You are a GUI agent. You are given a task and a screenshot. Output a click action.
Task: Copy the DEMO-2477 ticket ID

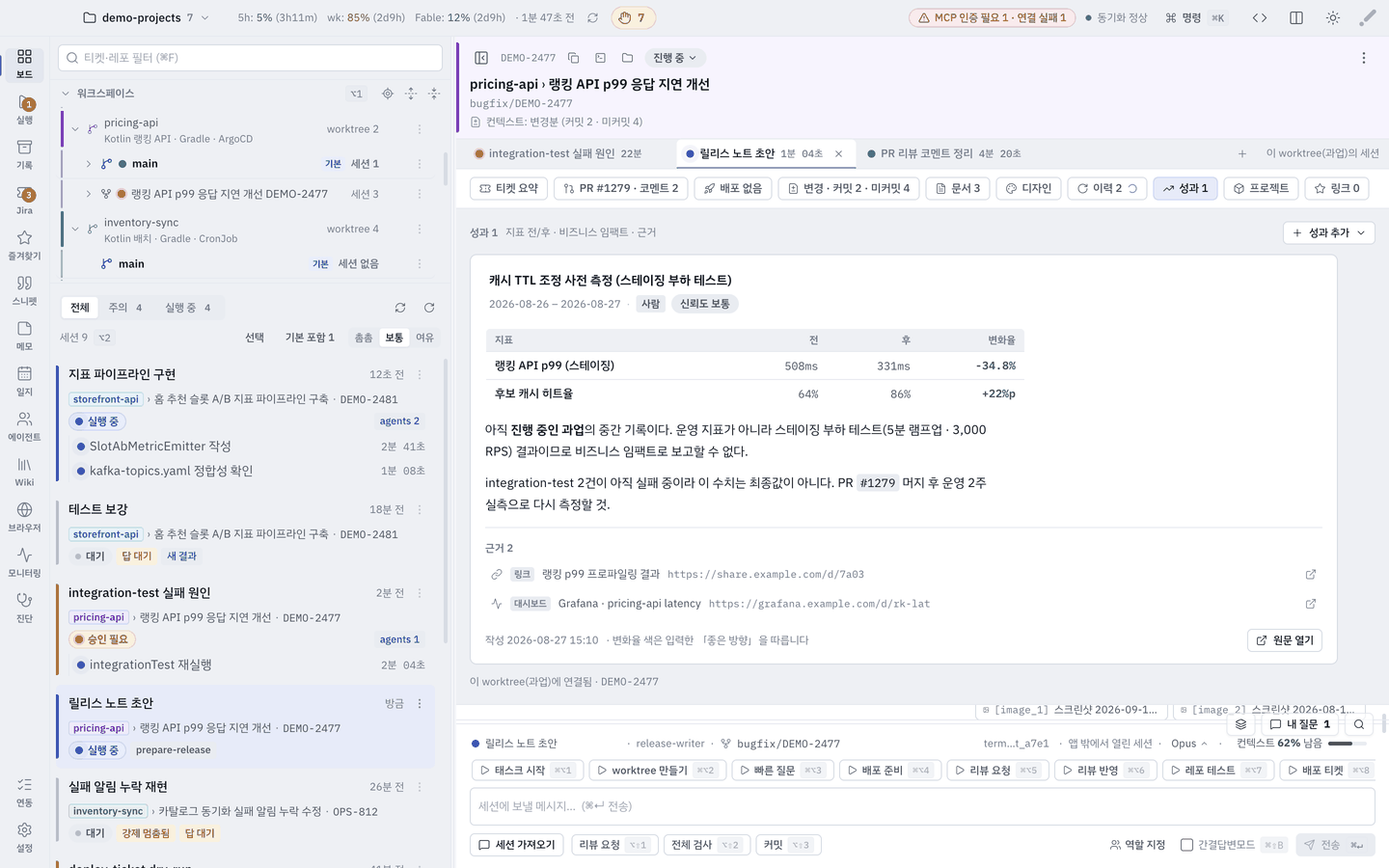(573, 58)
